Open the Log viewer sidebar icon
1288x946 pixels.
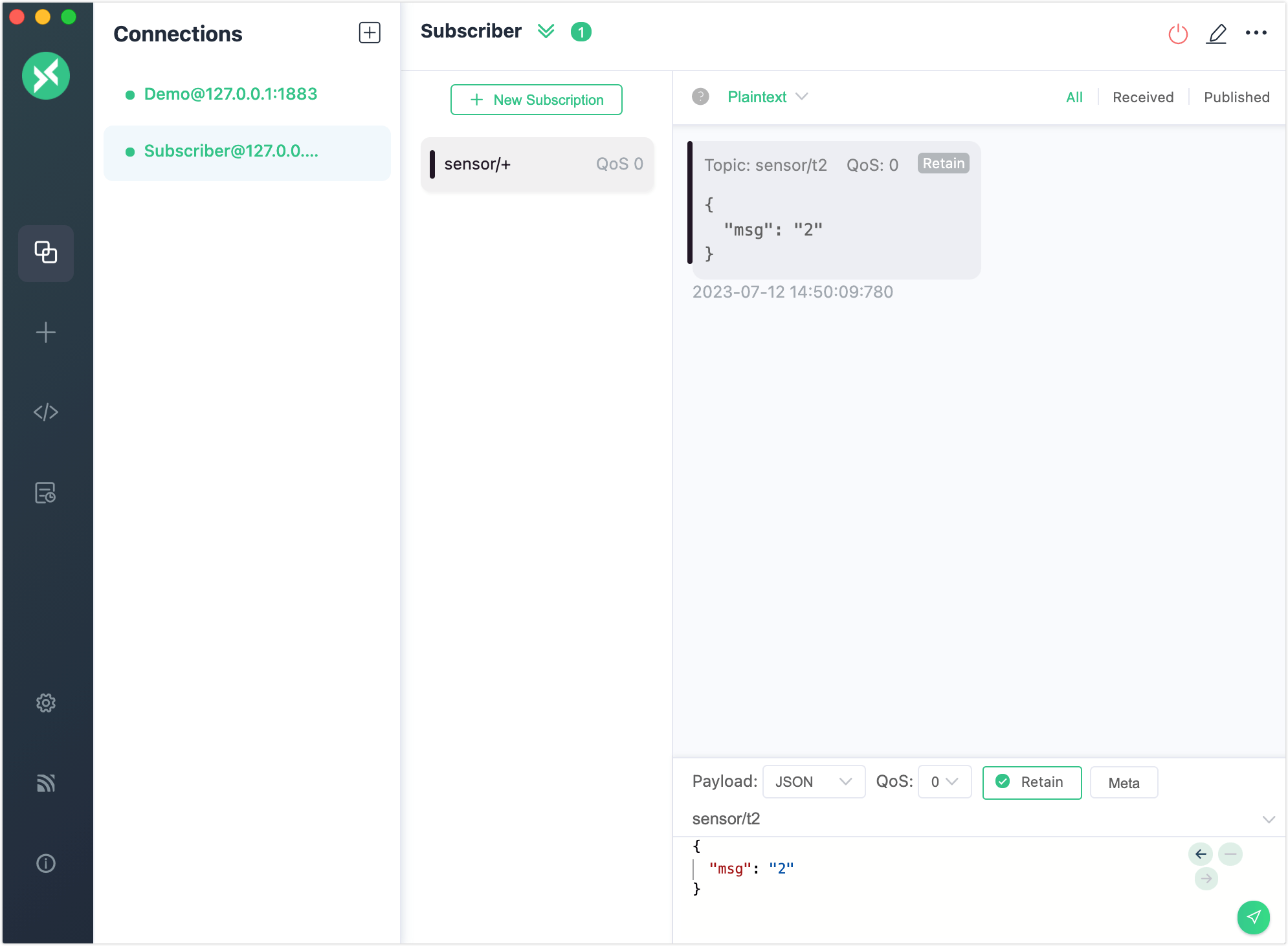pyautogui.click(x=45, y=493)
